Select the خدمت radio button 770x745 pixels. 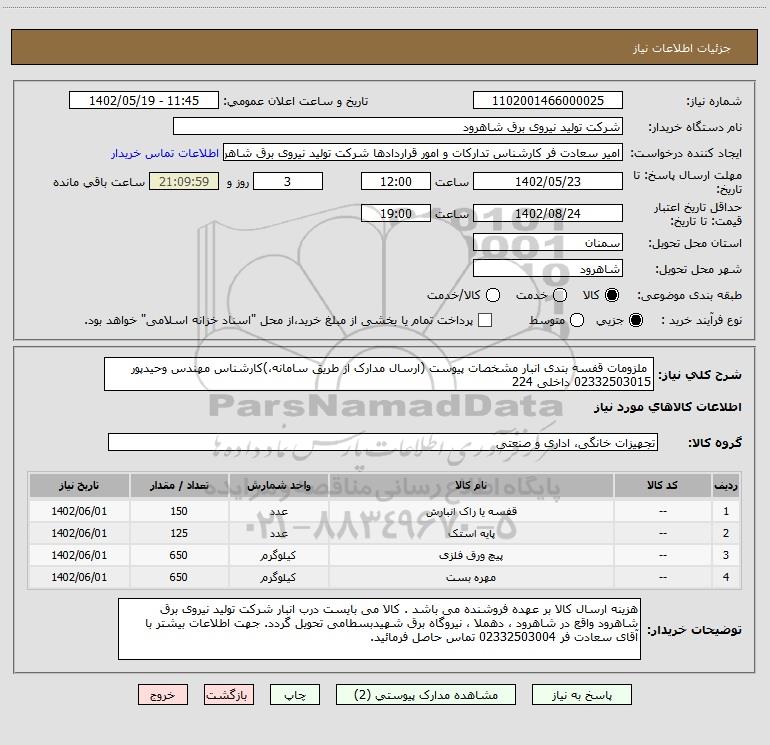[x=560, y=295]
